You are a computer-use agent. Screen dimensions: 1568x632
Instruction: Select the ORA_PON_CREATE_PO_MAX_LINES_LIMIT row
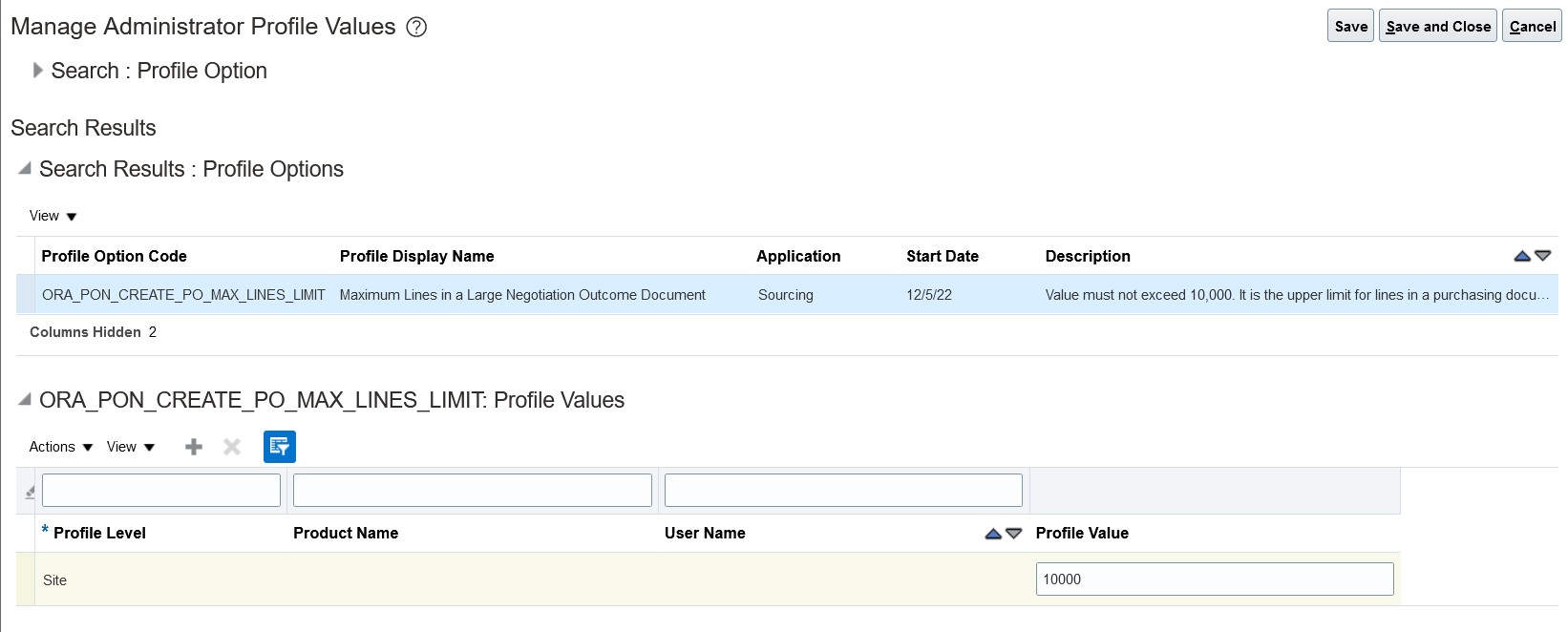tap(183, 295)
